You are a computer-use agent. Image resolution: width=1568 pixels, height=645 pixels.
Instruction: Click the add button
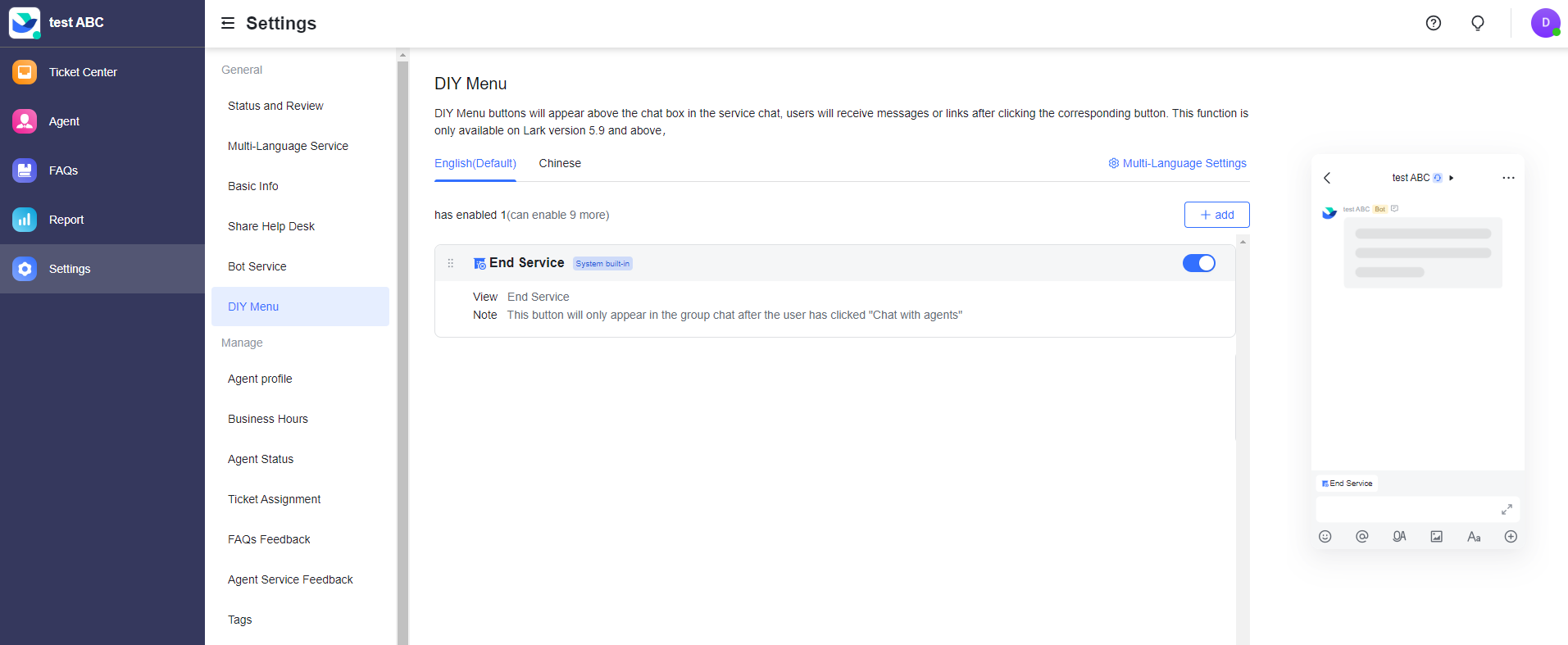[x=1217, y=215]
